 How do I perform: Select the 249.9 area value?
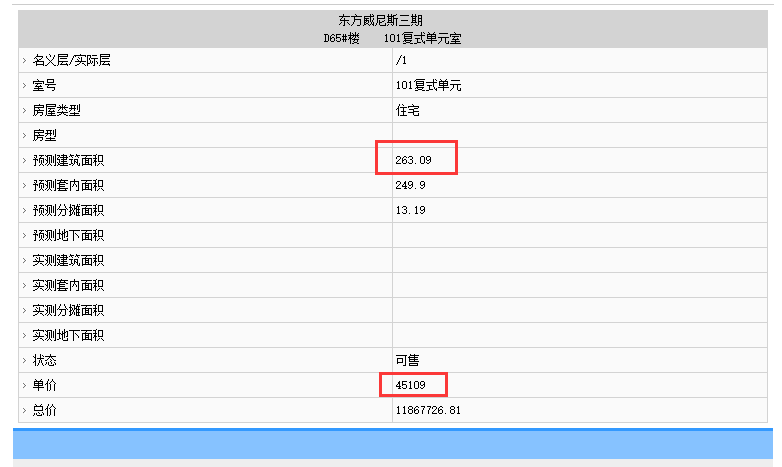(x=410, y=185)
